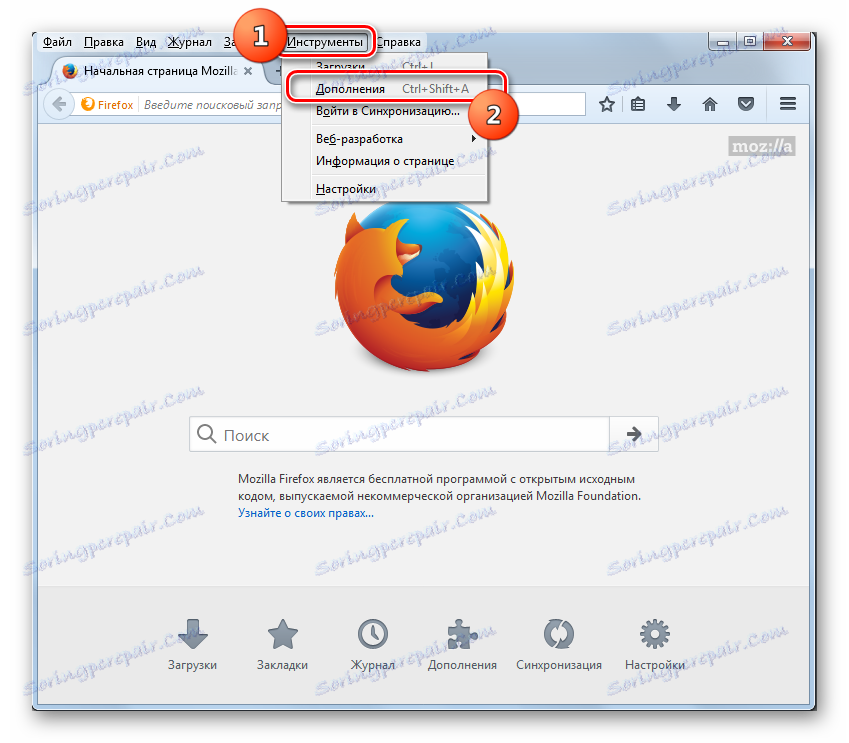Minimize the Firefox window

722,42
